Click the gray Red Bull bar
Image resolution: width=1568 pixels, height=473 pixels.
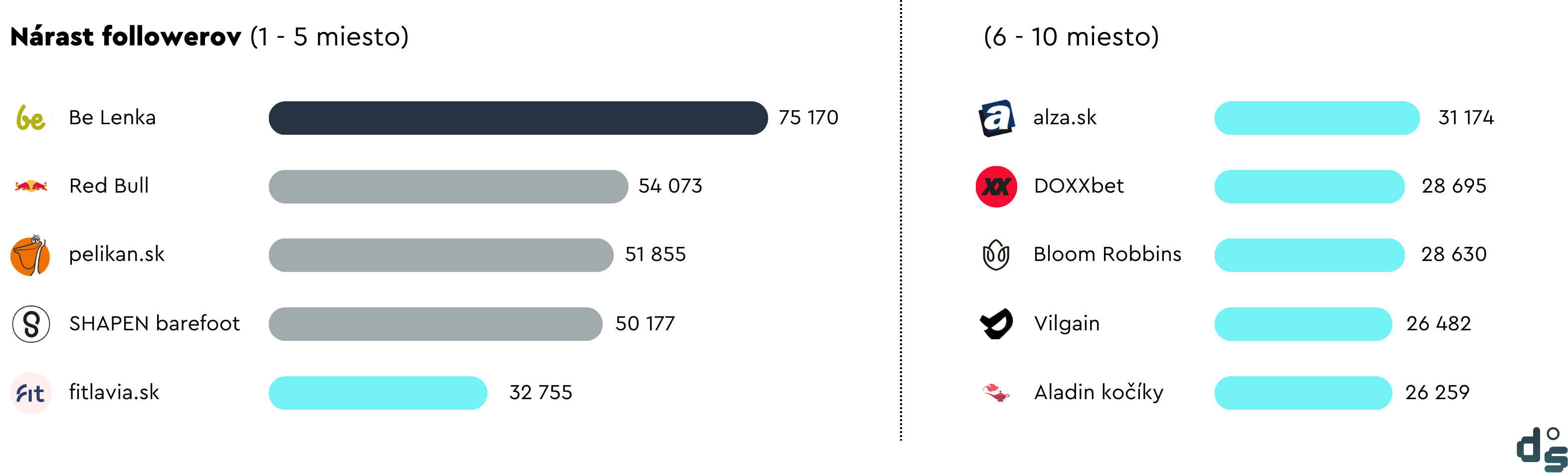[x=448, y=186]
